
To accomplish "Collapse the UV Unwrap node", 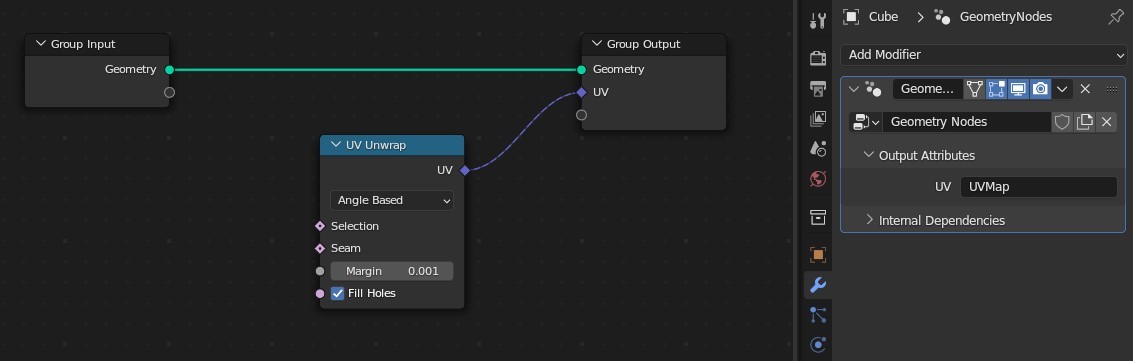I will (x=335, y=145).
